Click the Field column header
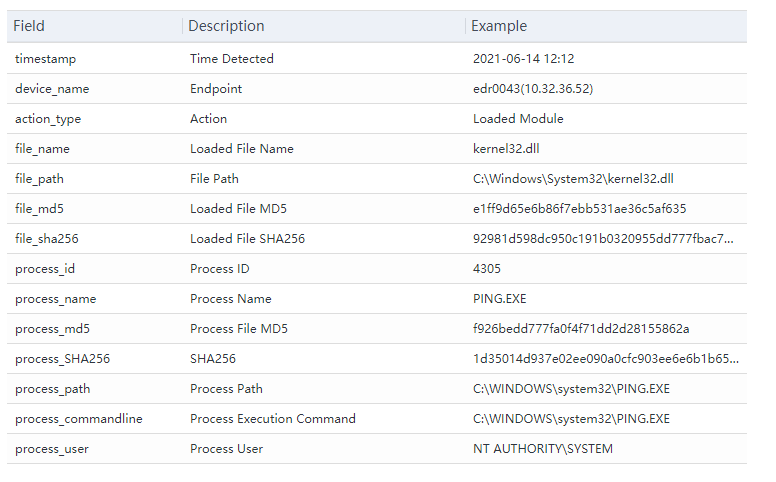This screenshot has height=482, width=776. point(29,26)
